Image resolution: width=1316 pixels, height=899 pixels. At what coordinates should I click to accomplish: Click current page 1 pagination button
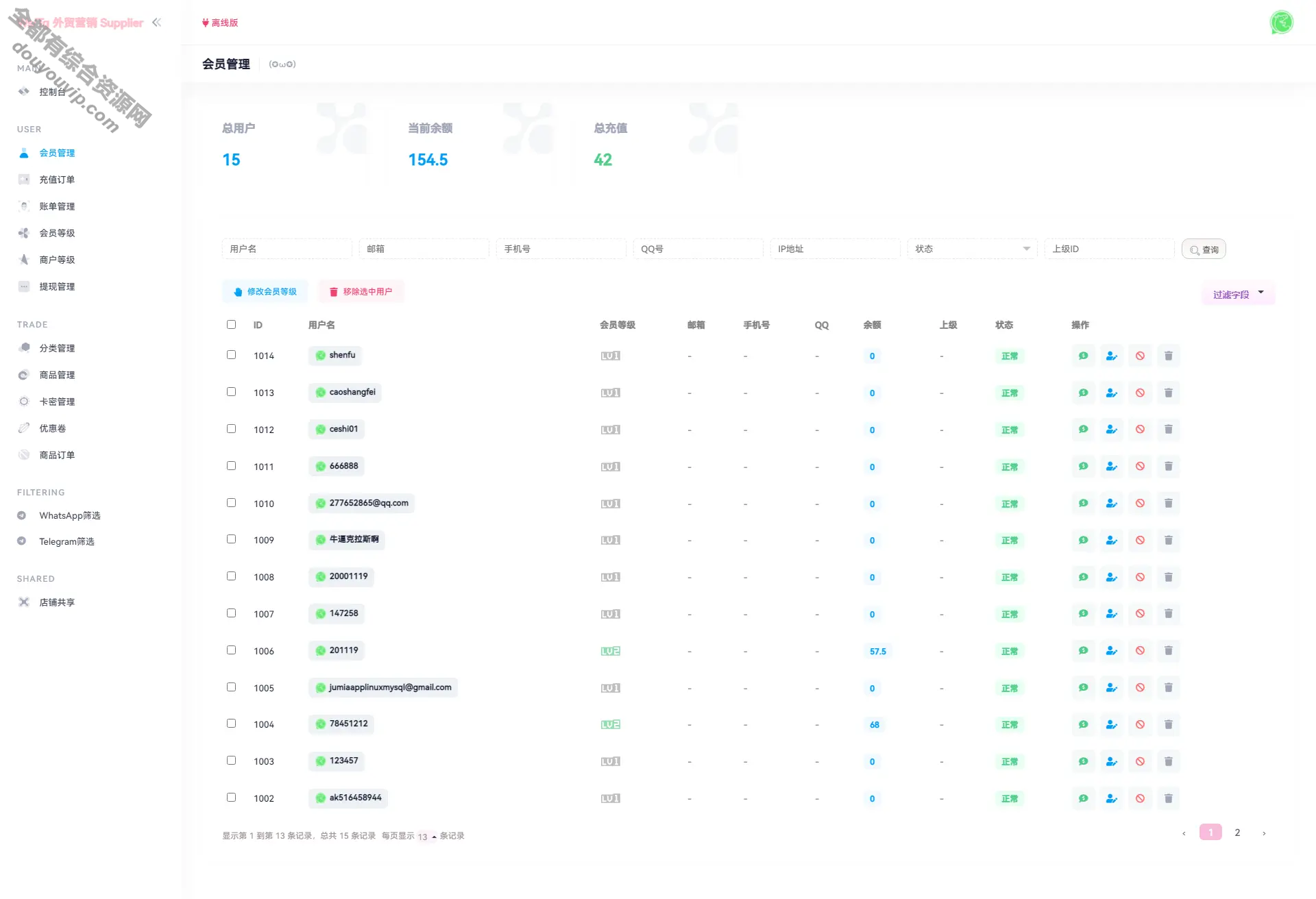[1210, 833]
